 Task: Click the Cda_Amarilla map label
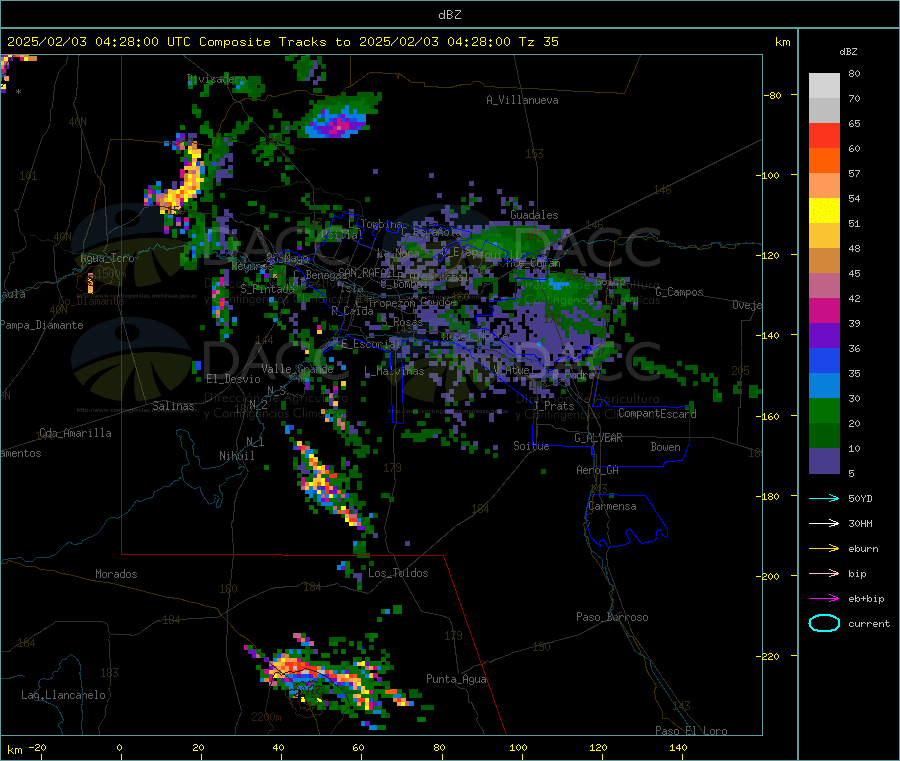tap(75, 433)
